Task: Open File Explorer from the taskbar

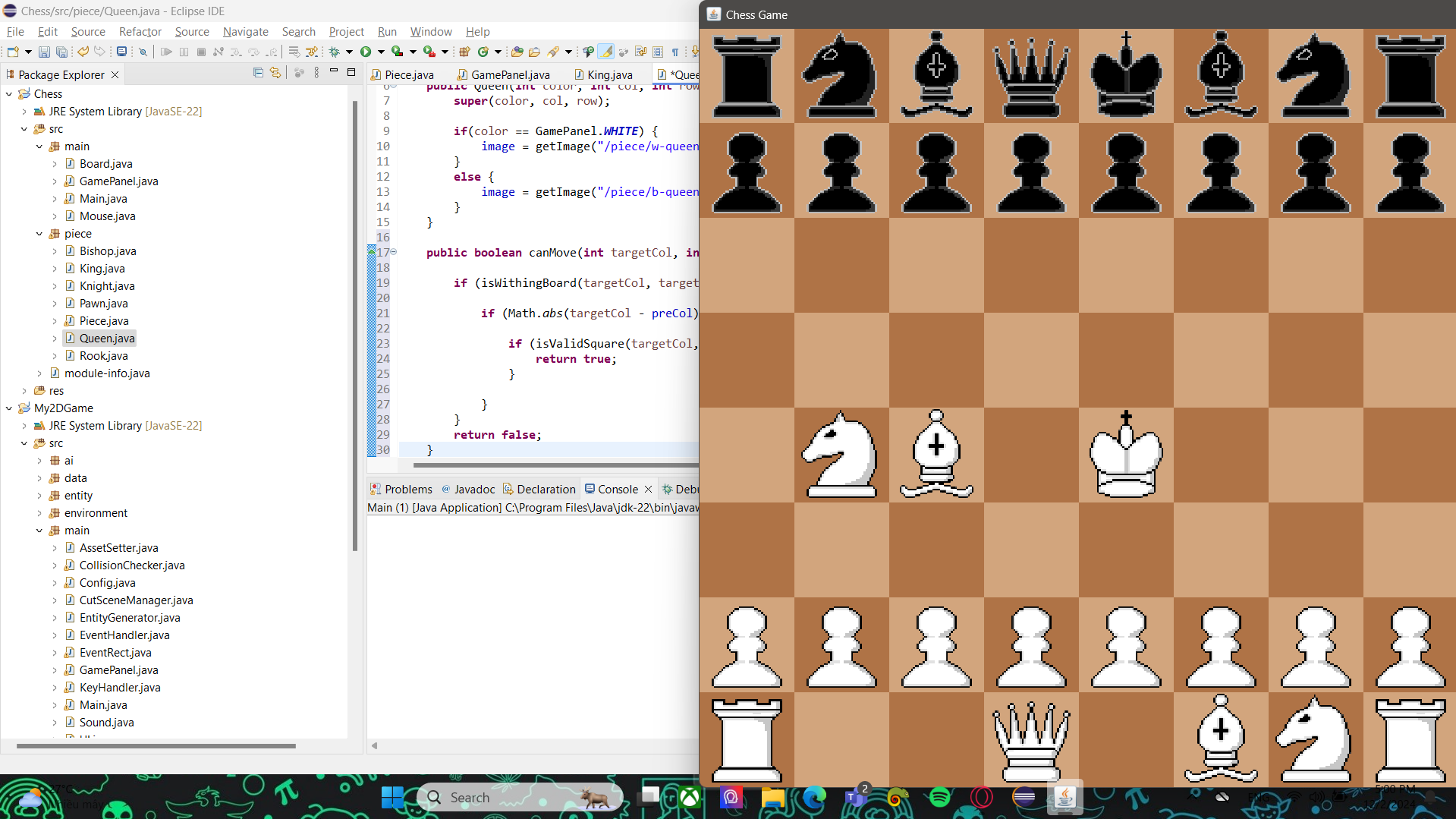Action: pyautogui.click(x=772, y=797)
